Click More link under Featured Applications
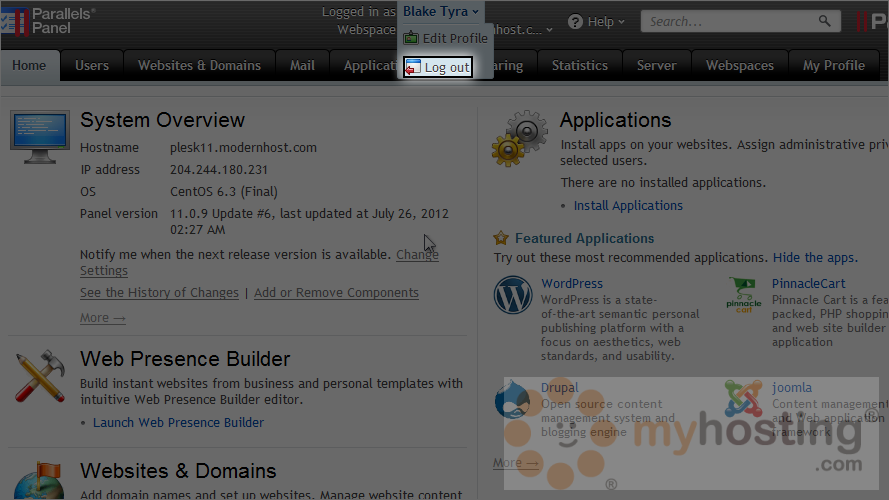 click(515, 463)
